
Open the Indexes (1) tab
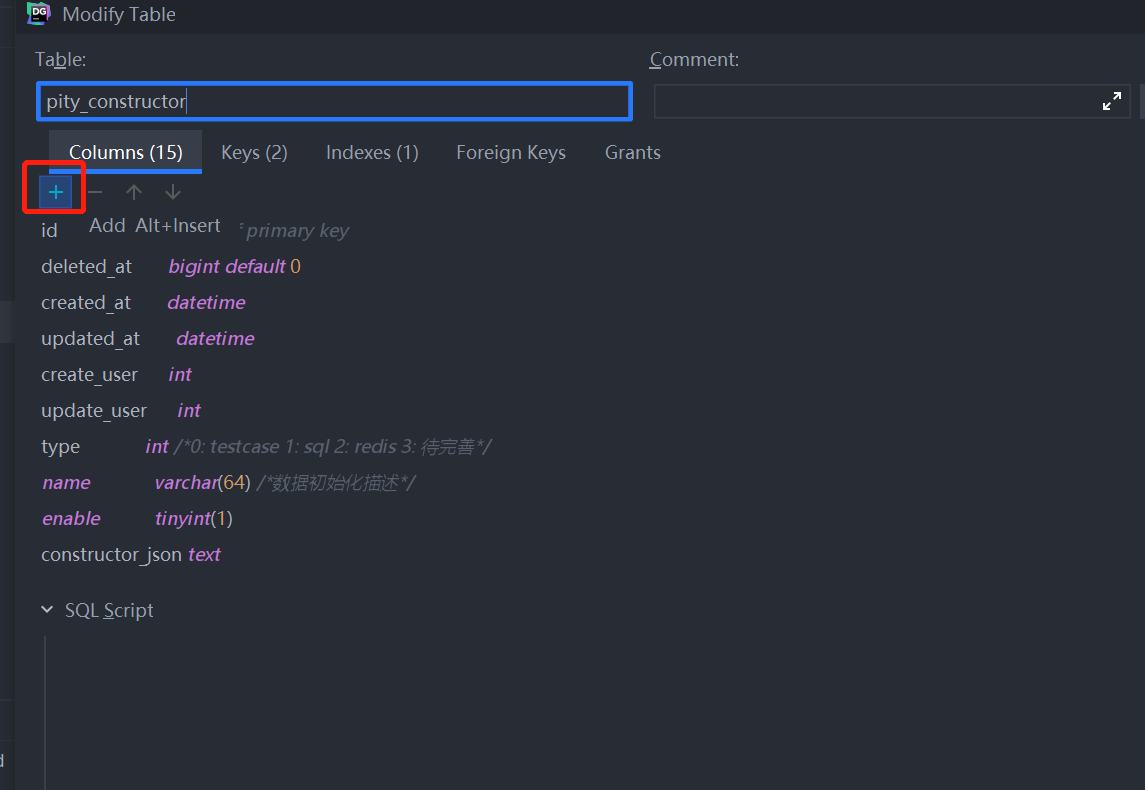[x=372, y=153]
